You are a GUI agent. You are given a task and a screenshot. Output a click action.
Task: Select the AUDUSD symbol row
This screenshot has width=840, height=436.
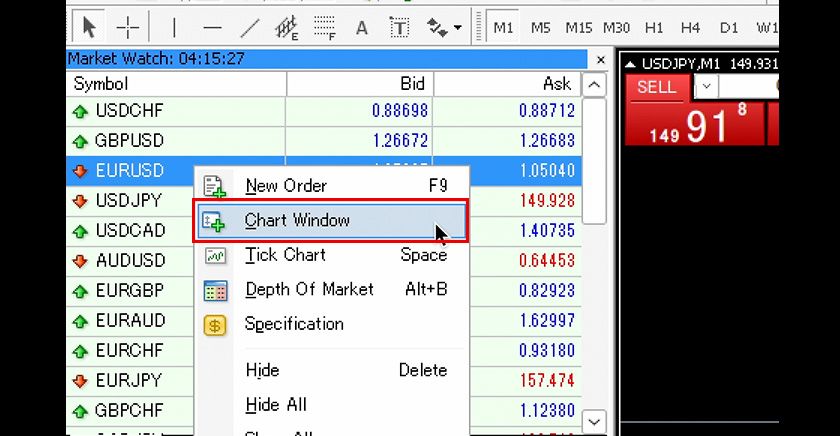point(130,260)
